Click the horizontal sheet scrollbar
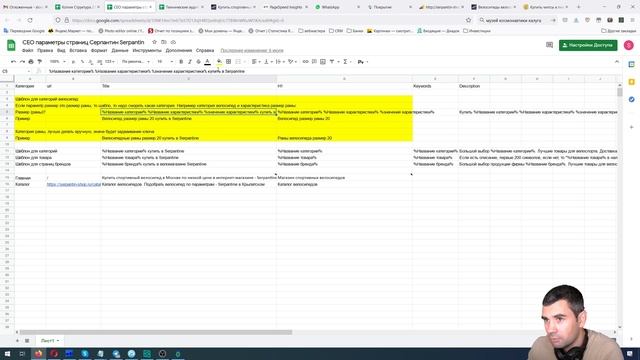This screenshot has height=360, width=640. pyautogui.click(x=156, y=332)
